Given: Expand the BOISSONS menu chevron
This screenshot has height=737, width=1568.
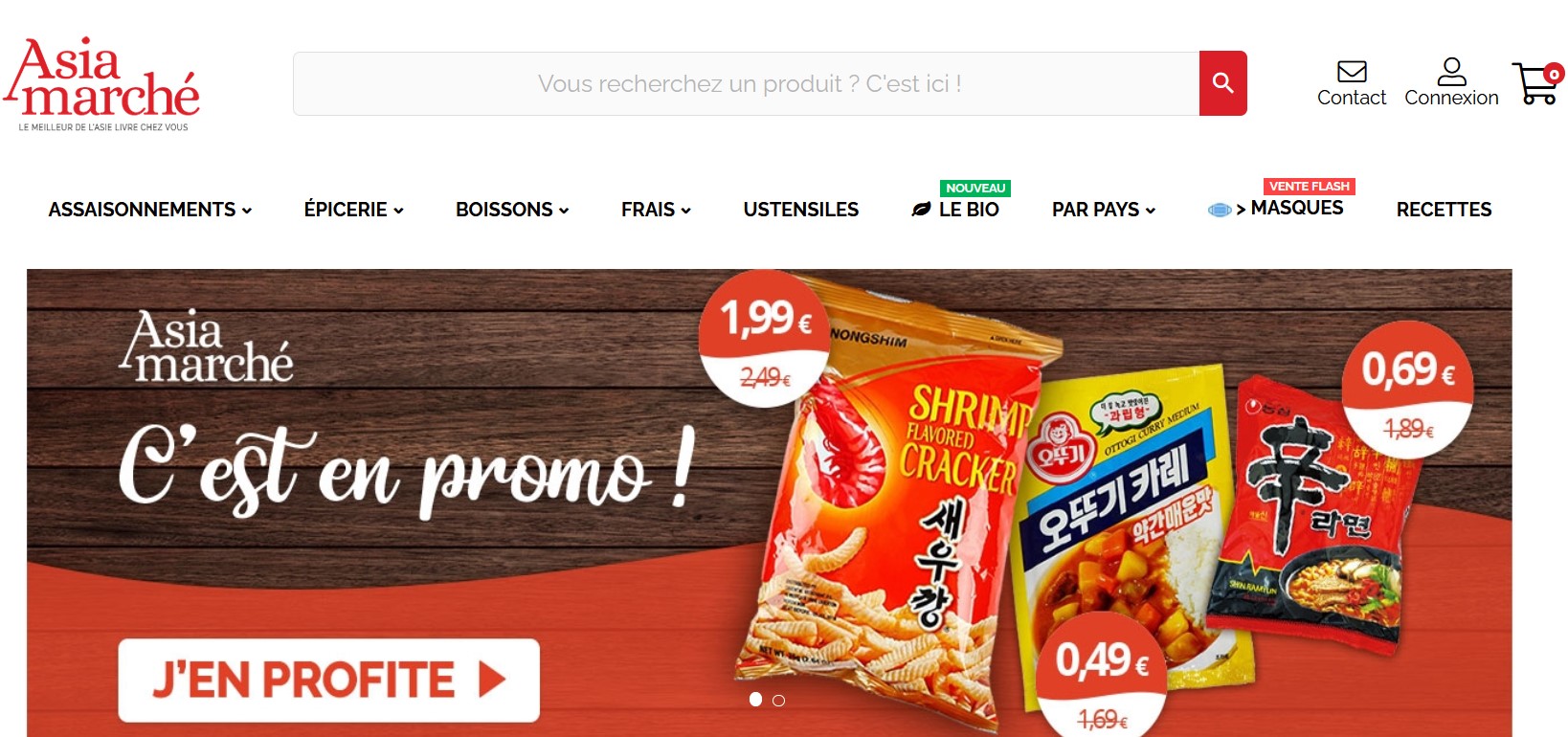Looking at the screenshot, I should point(564,211).
